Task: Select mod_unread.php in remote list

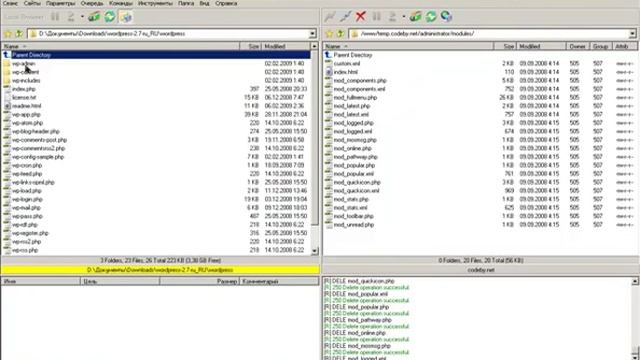Action: 353,225
